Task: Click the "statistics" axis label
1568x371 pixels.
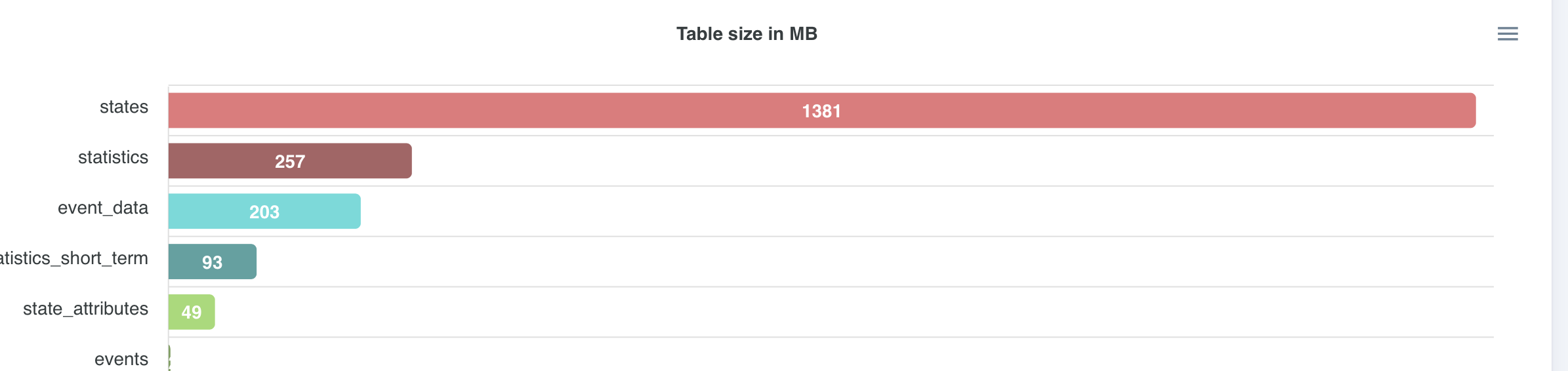Action: click(113, 157)
